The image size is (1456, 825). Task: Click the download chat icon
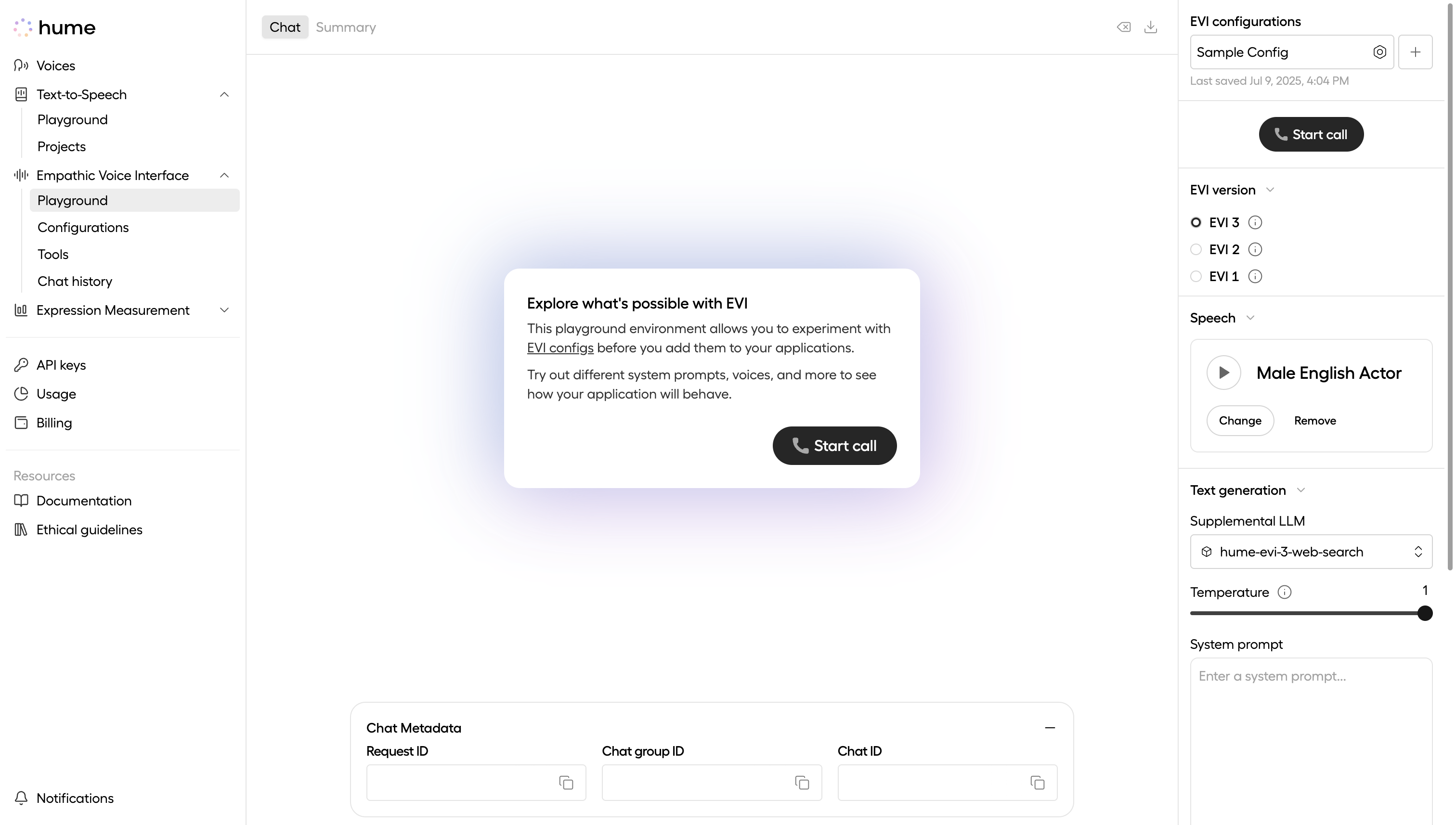click(1150, 27)
